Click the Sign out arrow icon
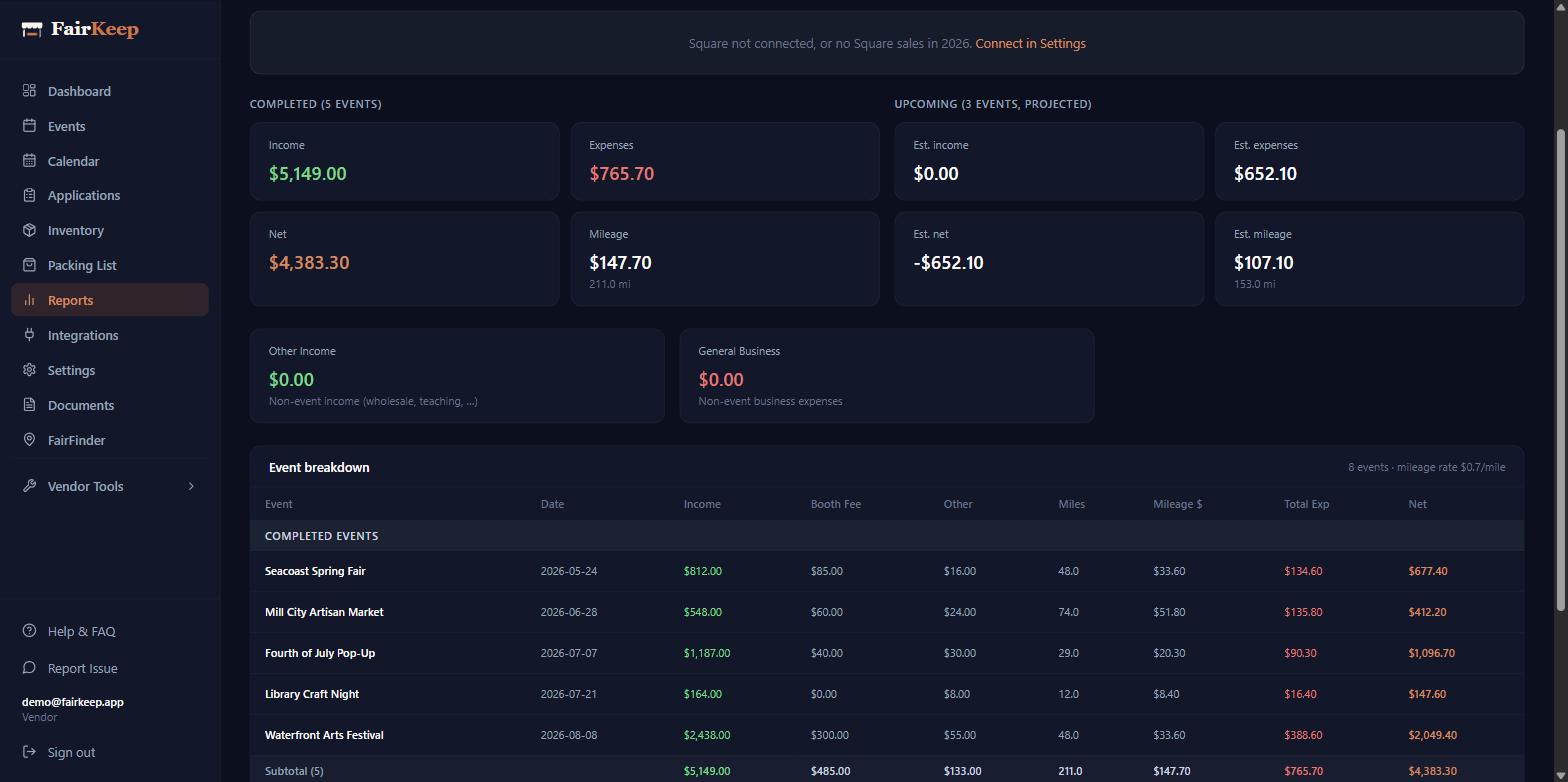This screenshot has height=782, width=1568. (30, 752)
